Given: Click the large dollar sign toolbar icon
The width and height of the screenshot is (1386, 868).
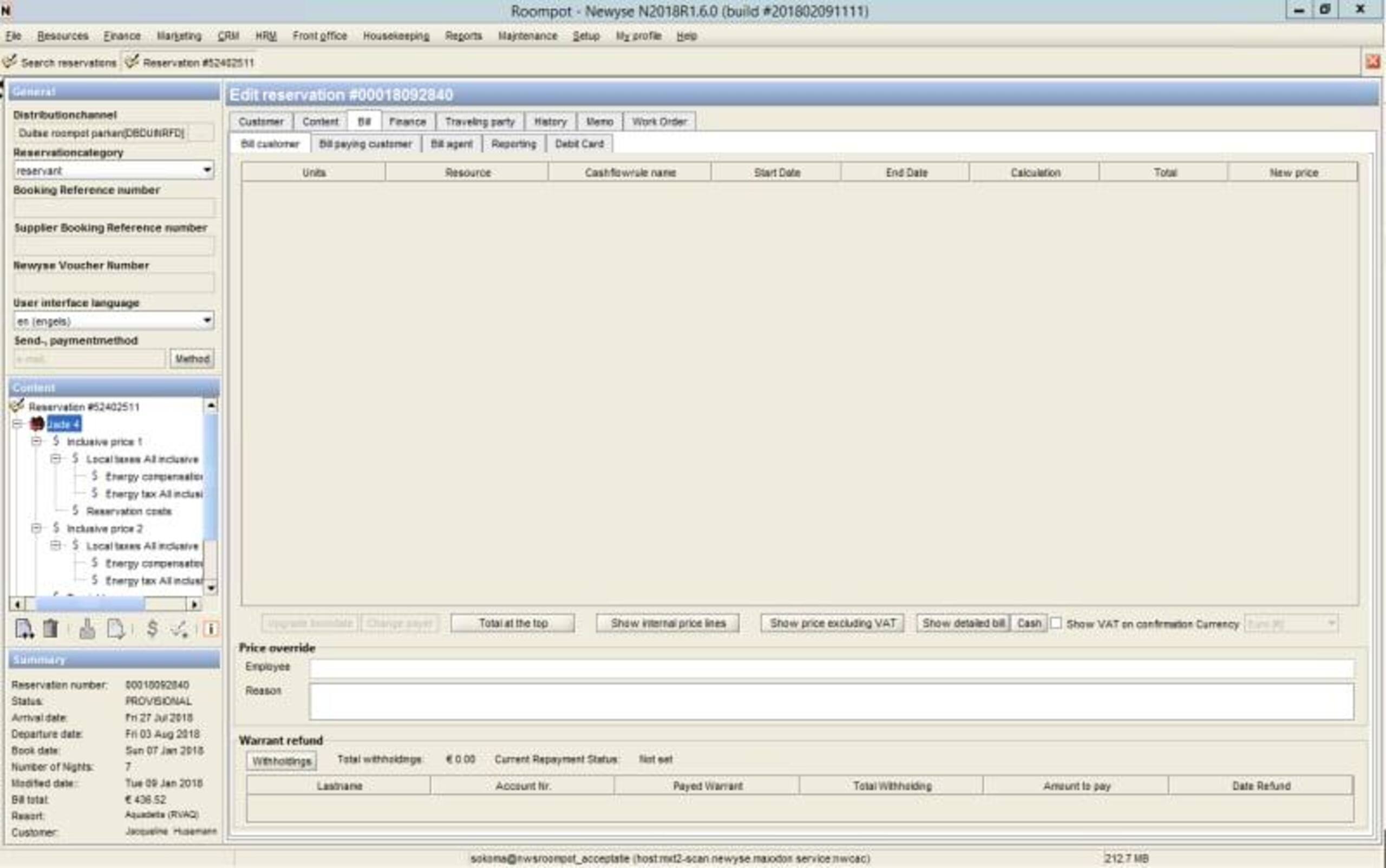Looking at the screenshot, I should point(152,629).
